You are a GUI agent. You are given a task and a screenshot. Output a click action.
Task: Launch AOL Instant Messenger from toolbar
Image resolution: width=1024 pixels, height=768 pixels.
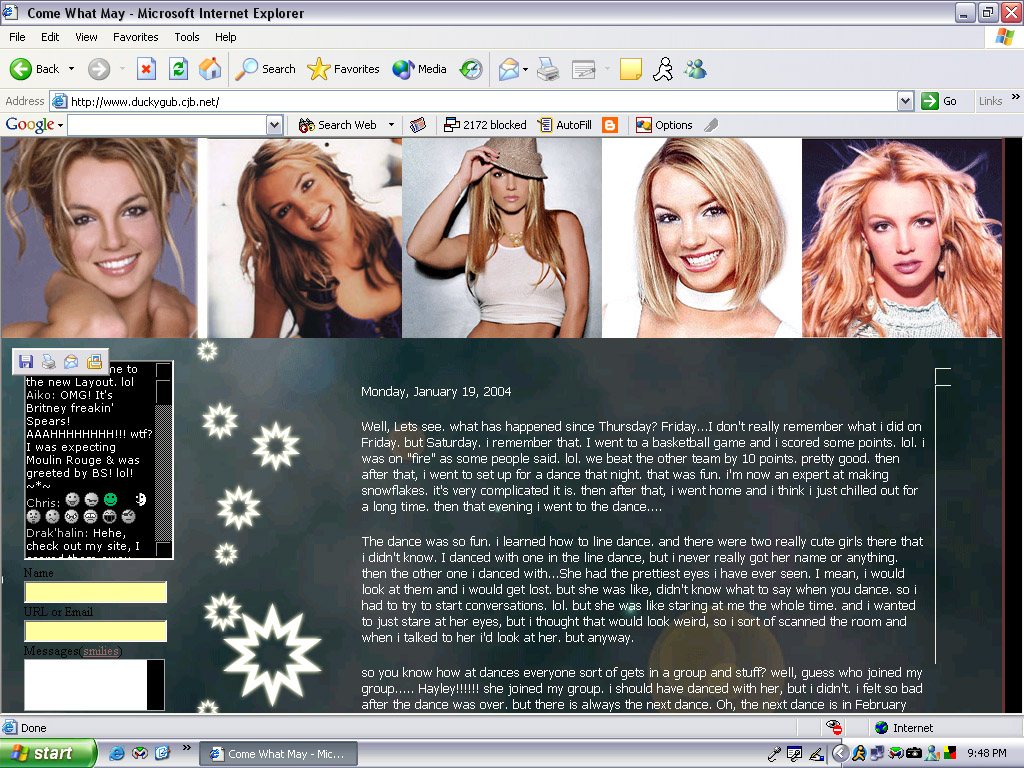663,69
